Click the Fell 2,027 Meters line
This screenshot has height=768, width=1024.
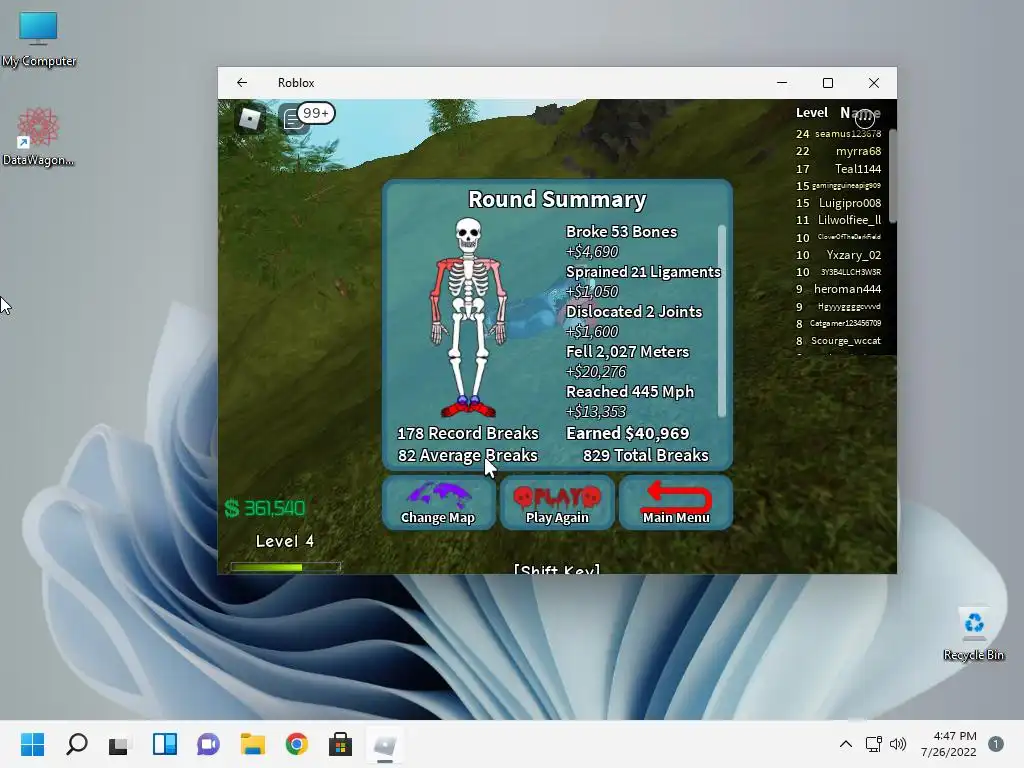click(627, 351)
